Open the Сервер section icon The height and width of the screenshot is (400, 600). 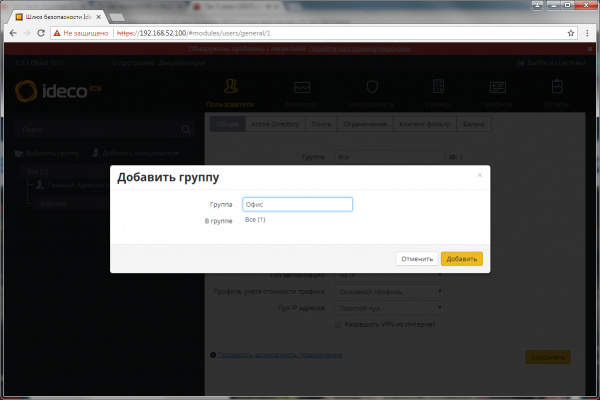439,90
